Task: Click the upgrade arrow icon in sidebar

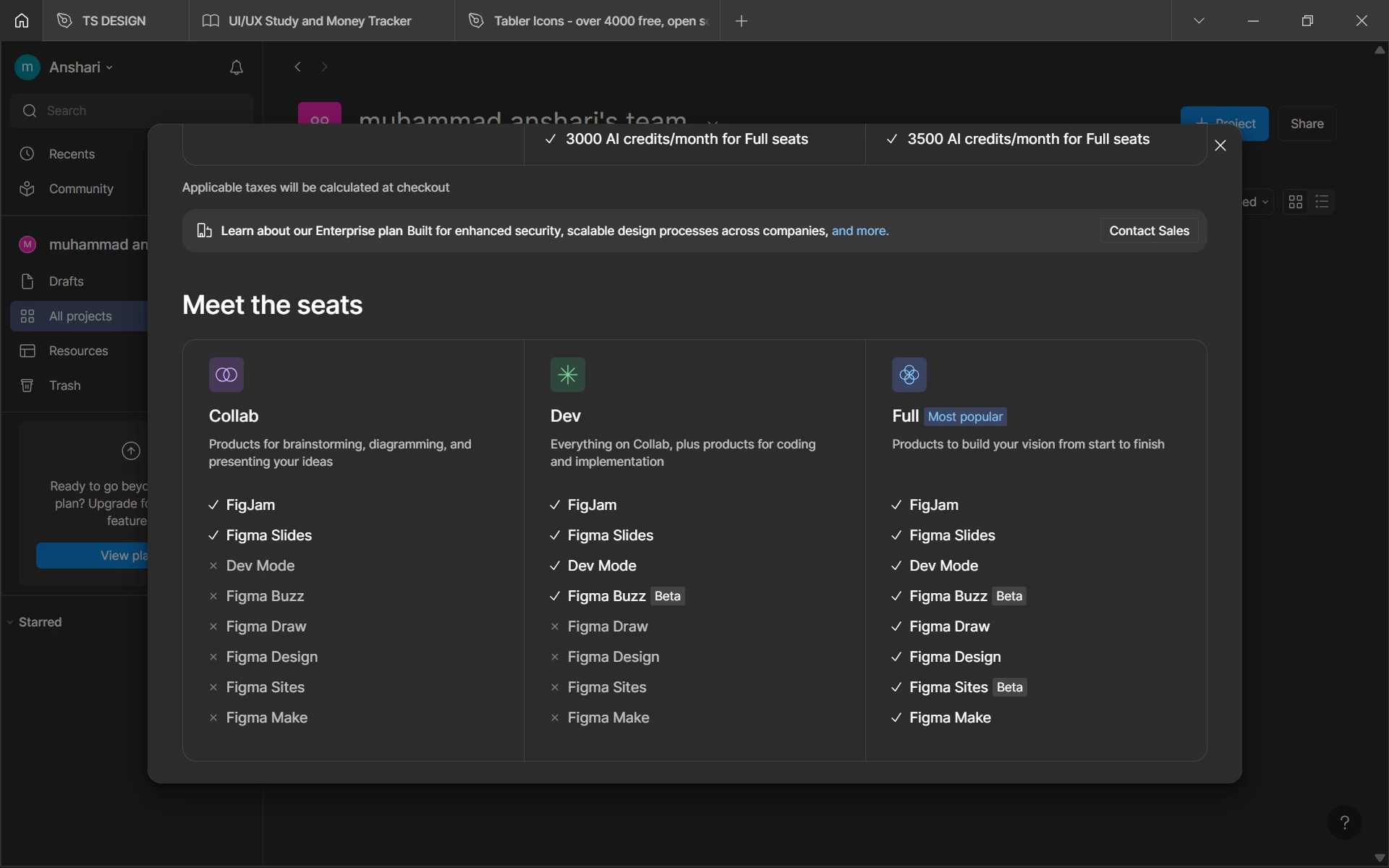Action: 130,451
